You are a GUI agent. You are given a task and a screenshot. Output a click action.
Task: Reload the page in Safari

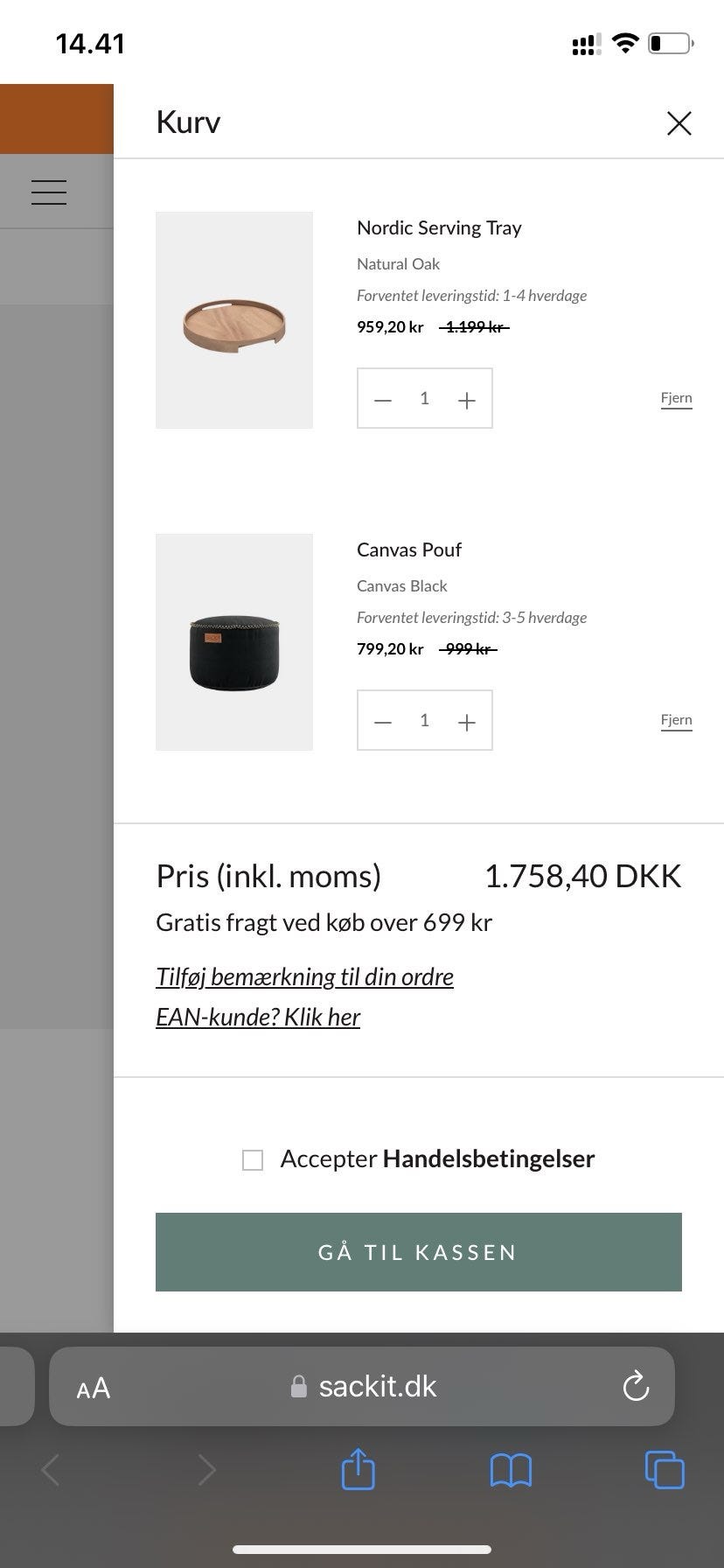(635, 1386)
